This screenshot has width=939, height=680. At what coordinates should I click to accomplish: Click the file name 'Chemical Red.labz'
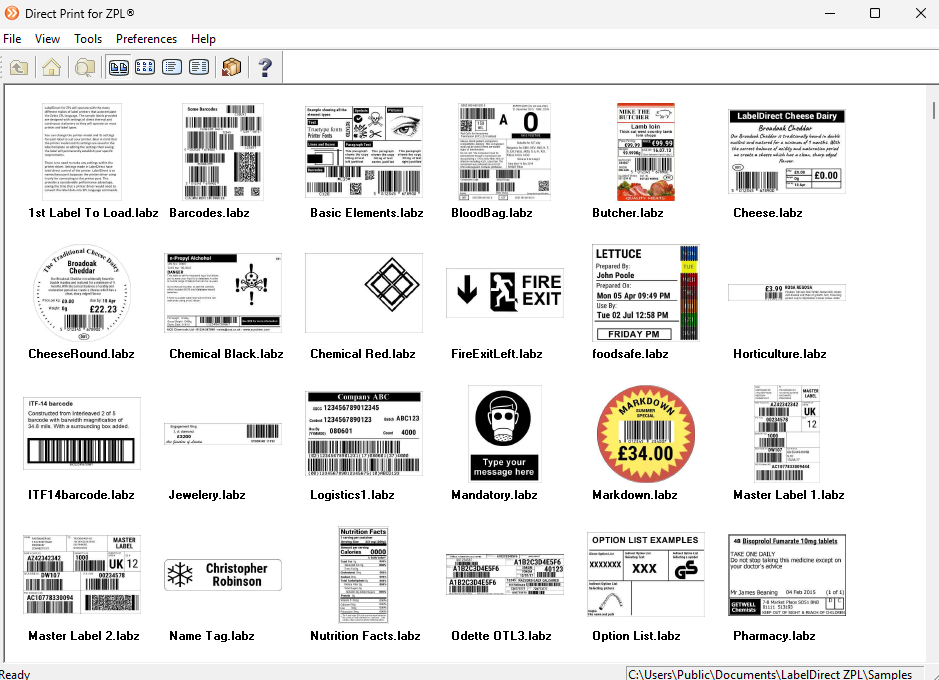click(363, 354)
